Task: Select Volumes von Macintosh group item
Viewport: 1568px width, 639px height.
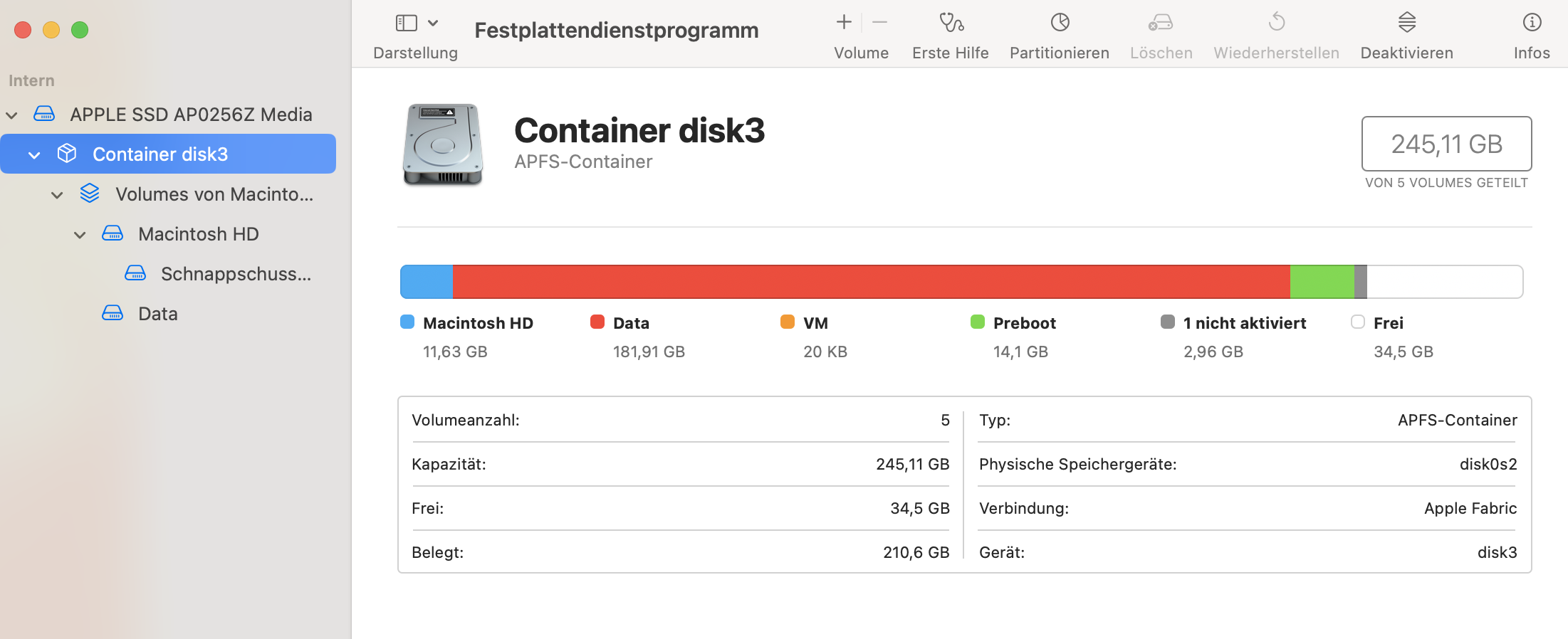Action: tap(214, 194)
